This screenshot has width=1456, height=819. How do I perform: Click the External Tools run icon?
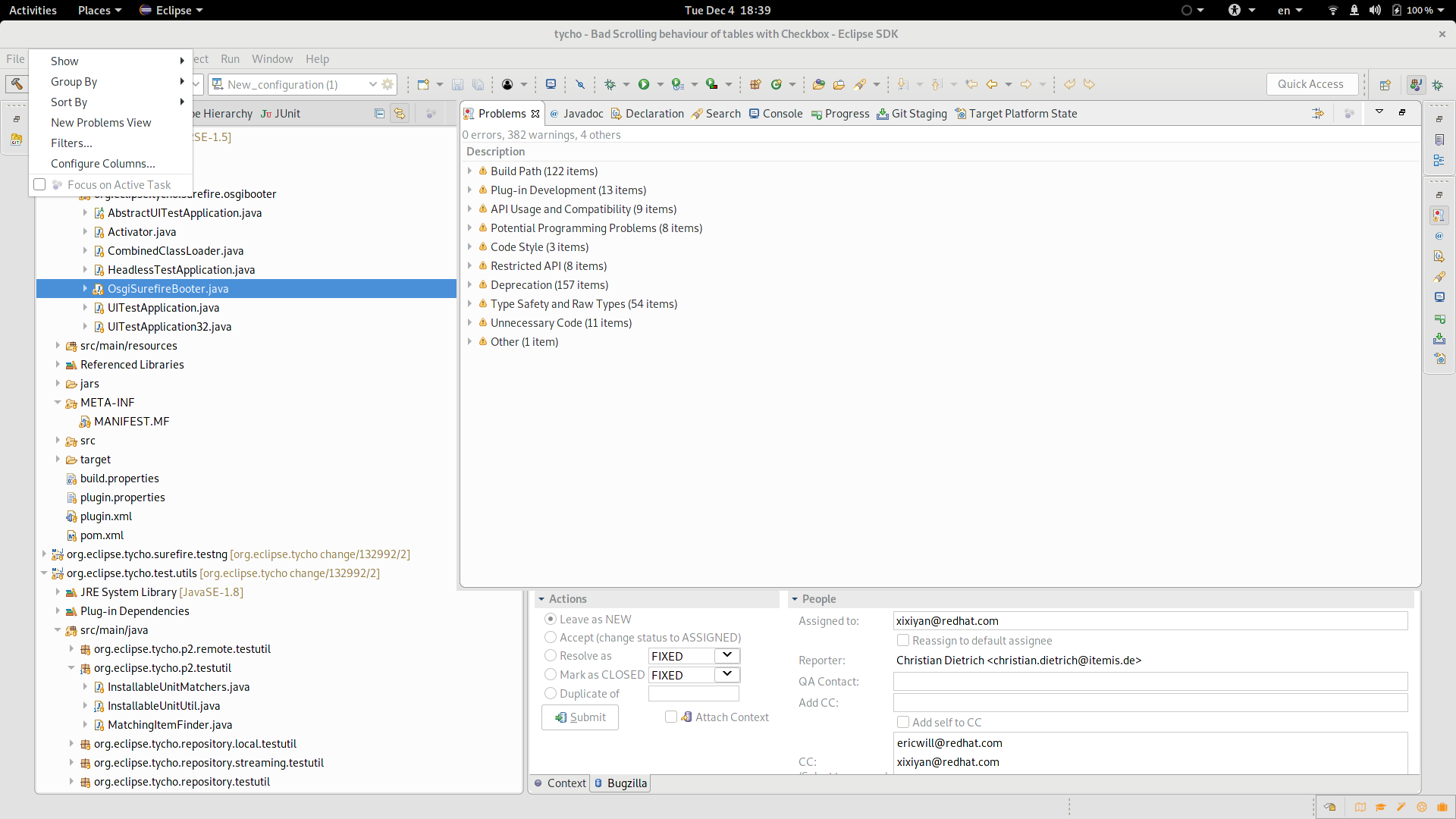click(711, 84)
